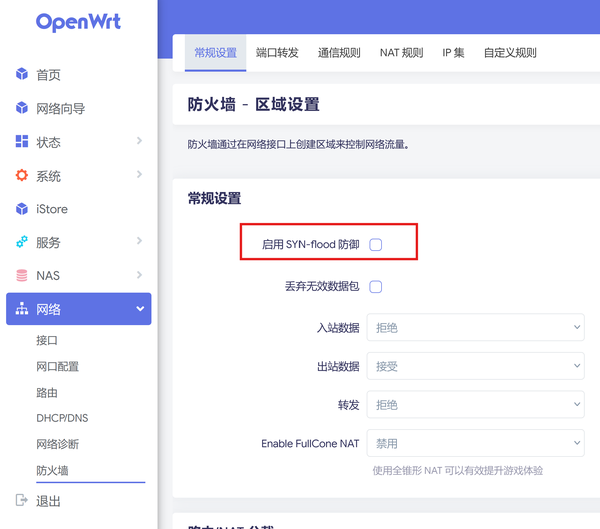Switch to the 端口转发 tab
This screenshot has width=600, height=529.
(x=277, y=53)
